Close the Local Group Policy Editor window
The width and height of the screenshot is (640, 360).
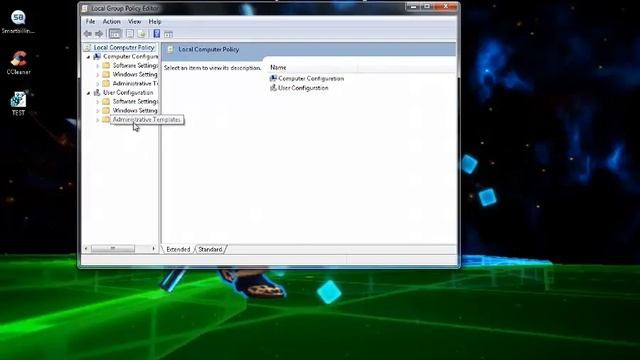point(446,7)
